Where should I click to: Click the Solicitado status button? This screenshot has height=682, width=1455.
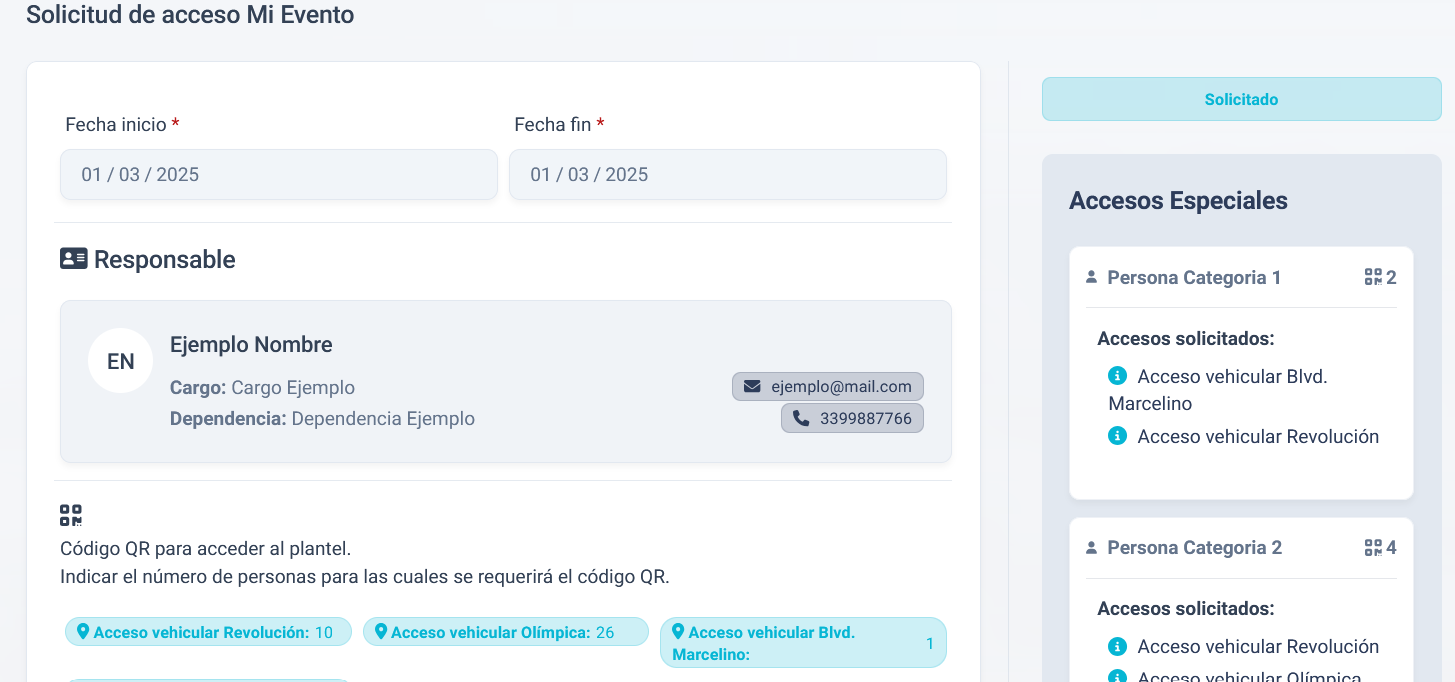tap(1241, 99)
